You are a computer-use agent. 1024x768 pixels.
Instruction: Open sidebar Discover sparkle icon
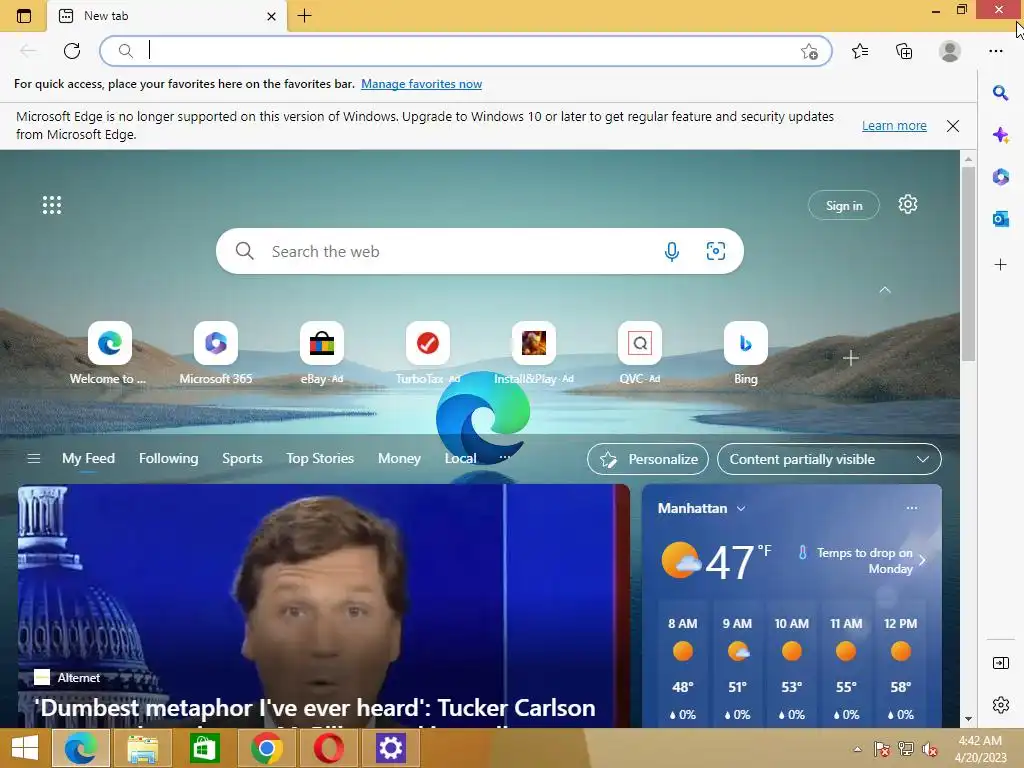click(1000, 135)
